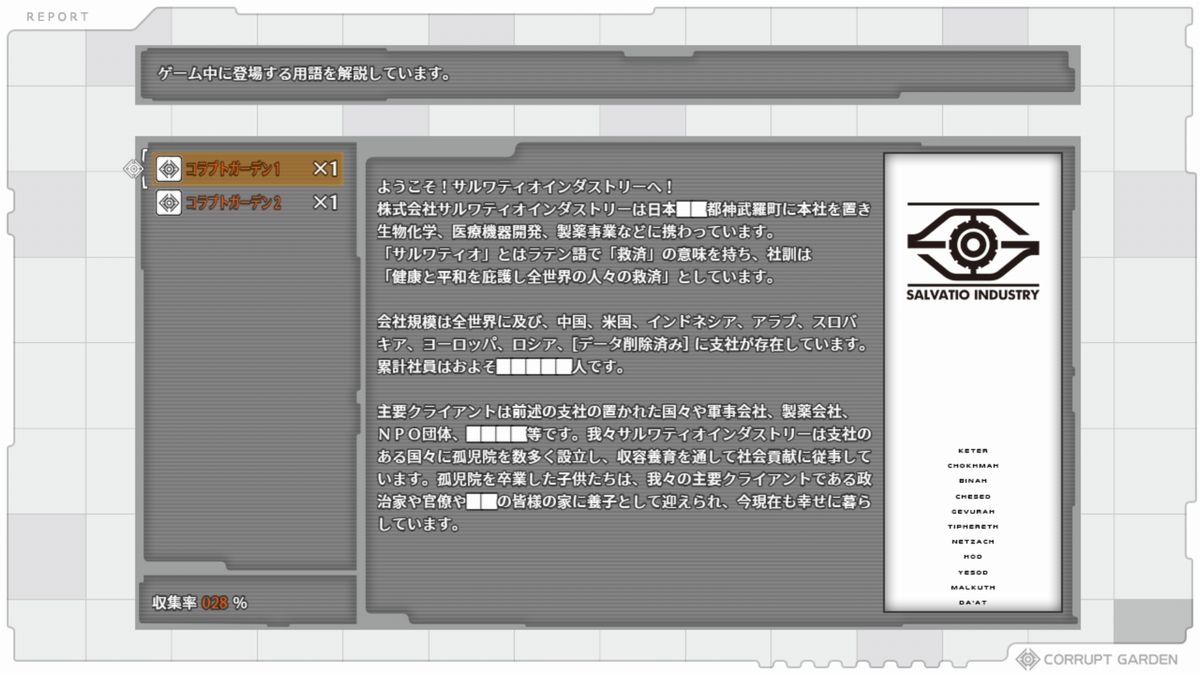This screenshot has width=1200, height=675.
Task: Click the gear icon beside コラプトガーデン1
Action: click(169, 169)
